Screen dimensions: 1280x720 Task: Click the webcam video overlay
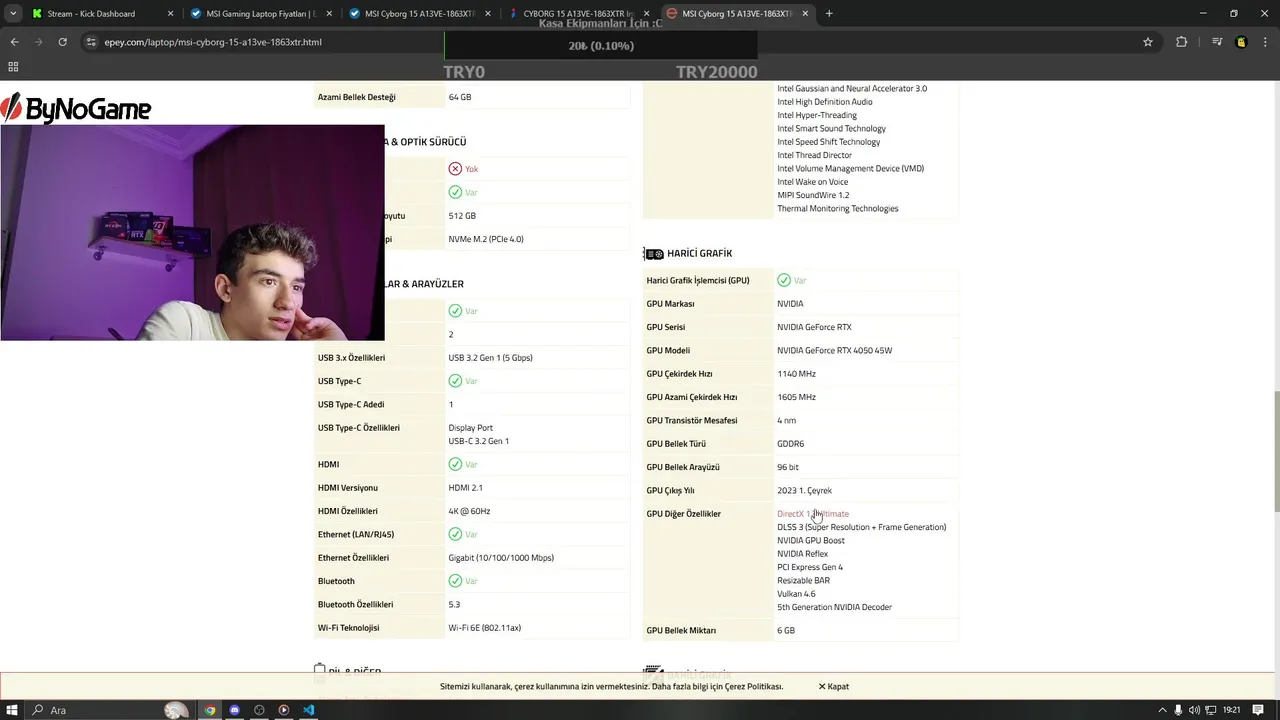tap(192, 233)
